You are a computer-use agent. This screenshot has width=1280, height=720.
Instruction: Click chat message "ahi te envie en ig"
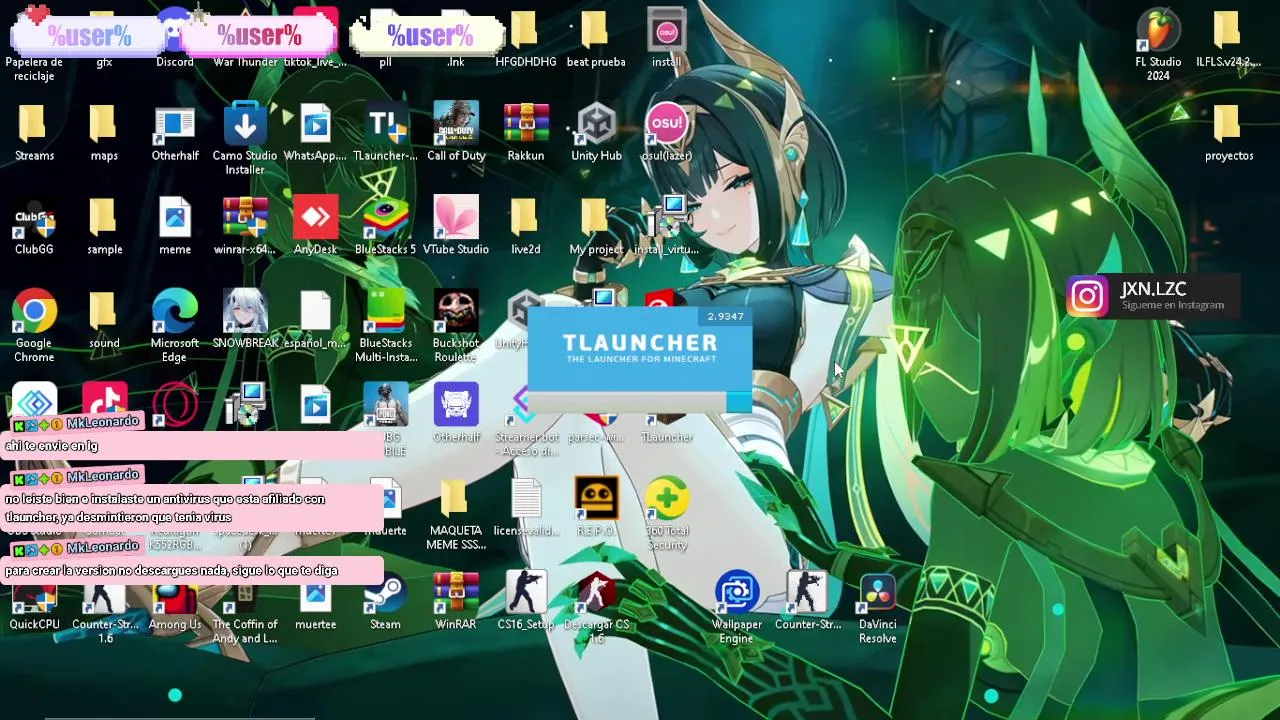(52, 446)
